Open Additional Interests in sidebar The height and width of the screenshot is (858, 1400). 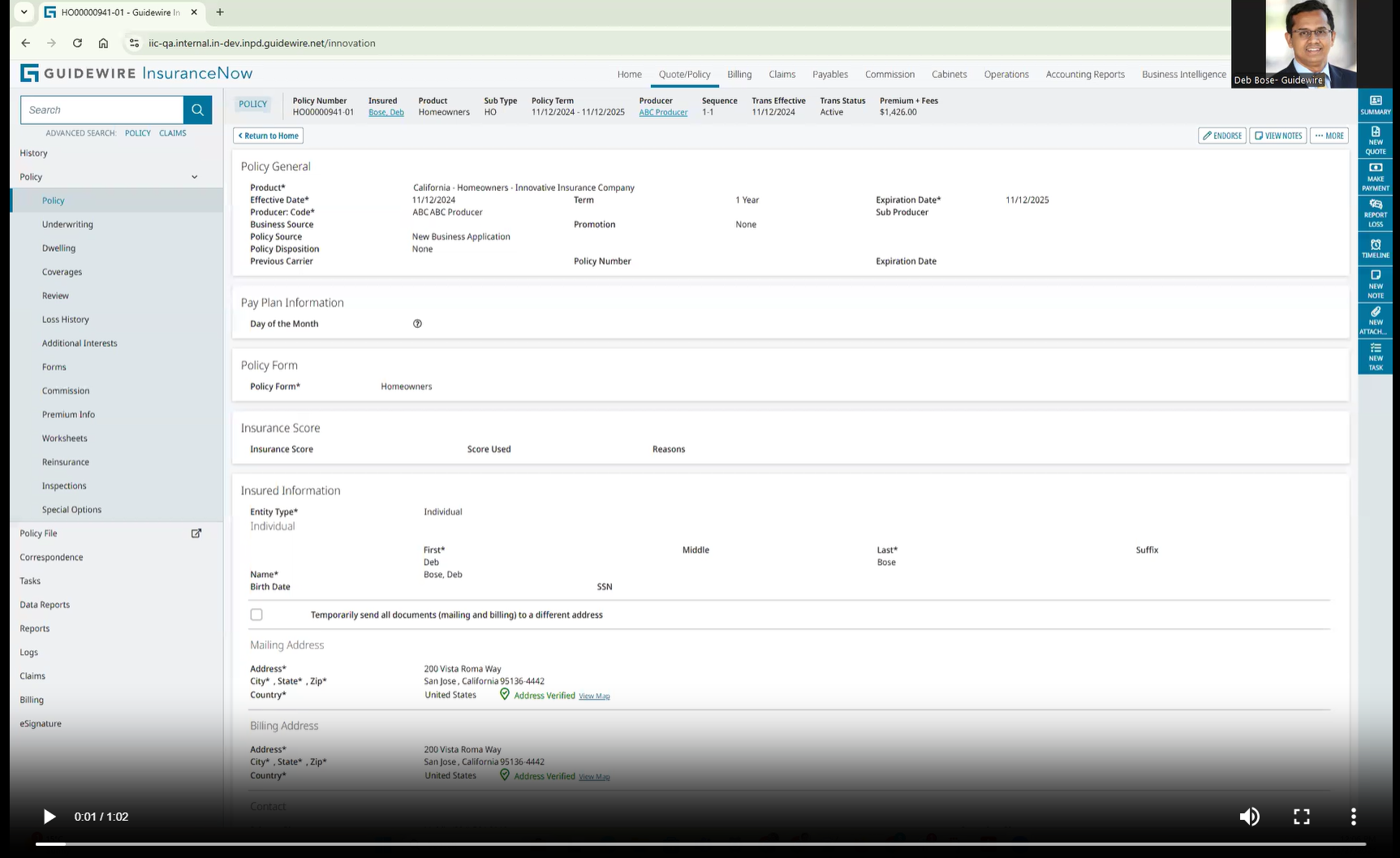pos(80,343)
